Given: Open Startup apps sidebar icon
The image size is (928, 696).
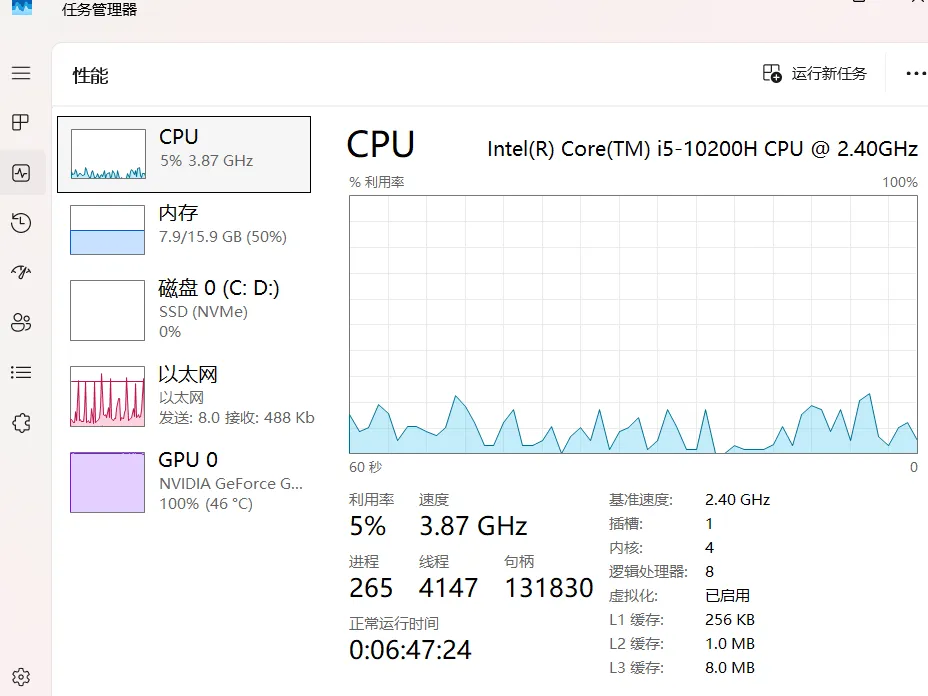Looking at the screenshot, I should [x=21, y=272].
